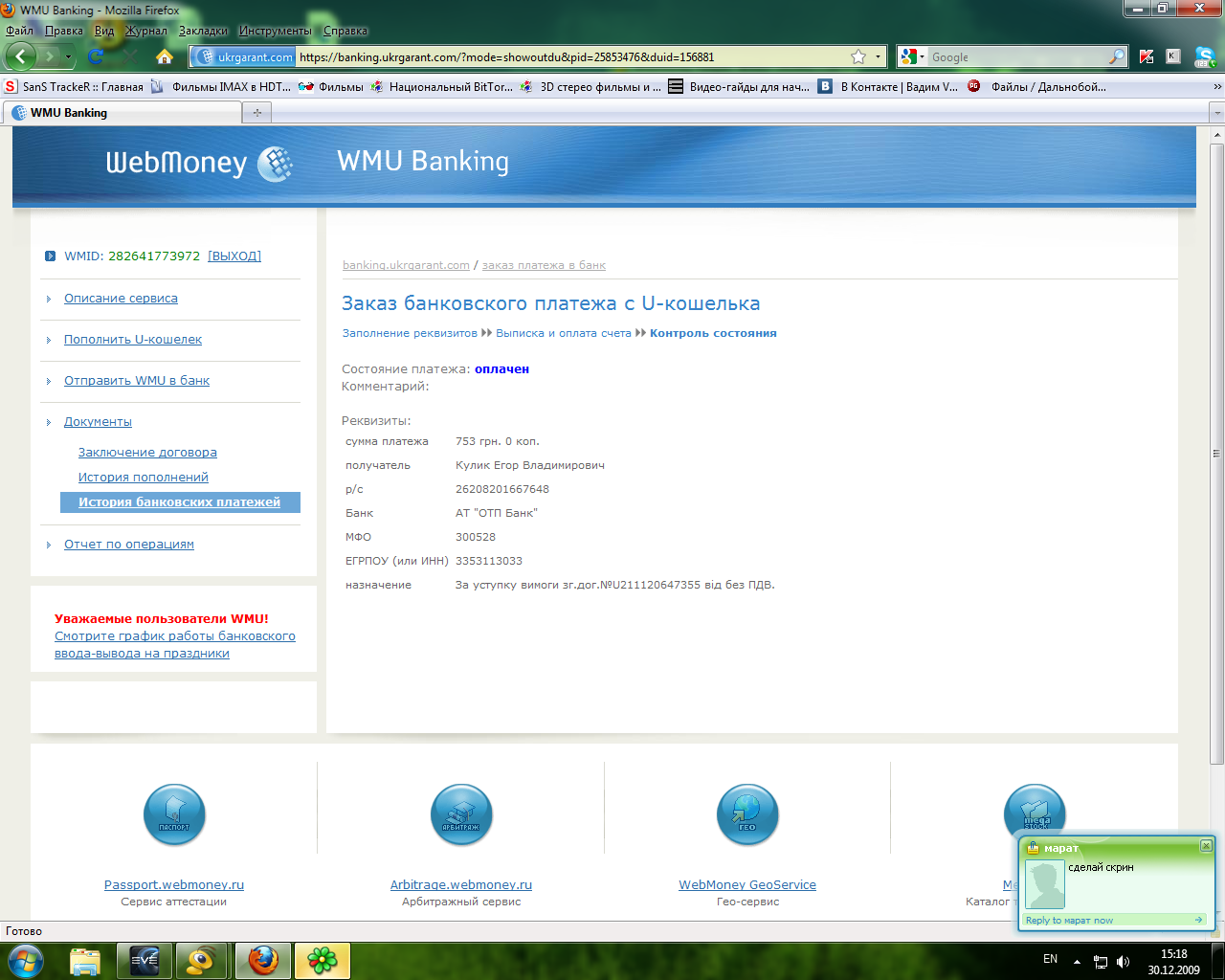Open the Журнал menu
The height and width of the screenshot is (980, 1225).
click(146, 31)
